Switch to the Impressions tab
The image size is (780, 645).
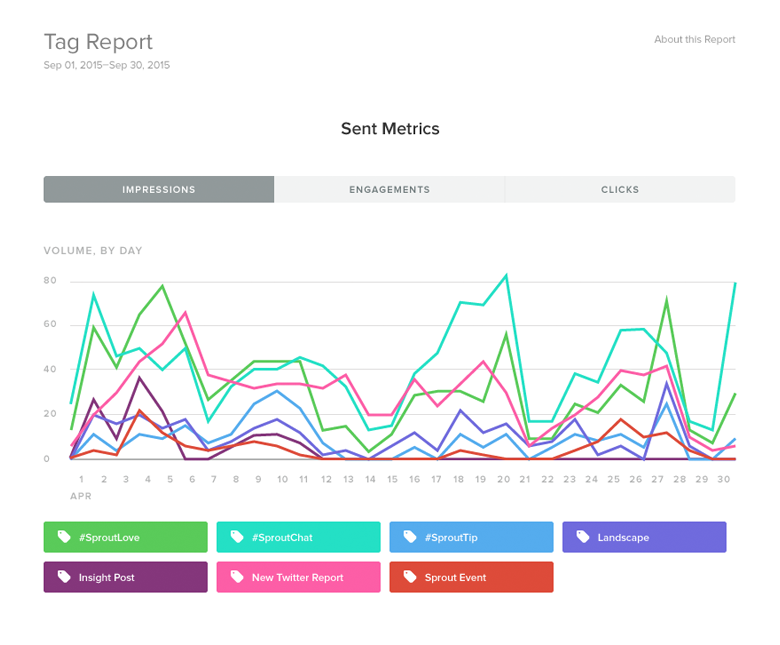[x=159, y=189]
